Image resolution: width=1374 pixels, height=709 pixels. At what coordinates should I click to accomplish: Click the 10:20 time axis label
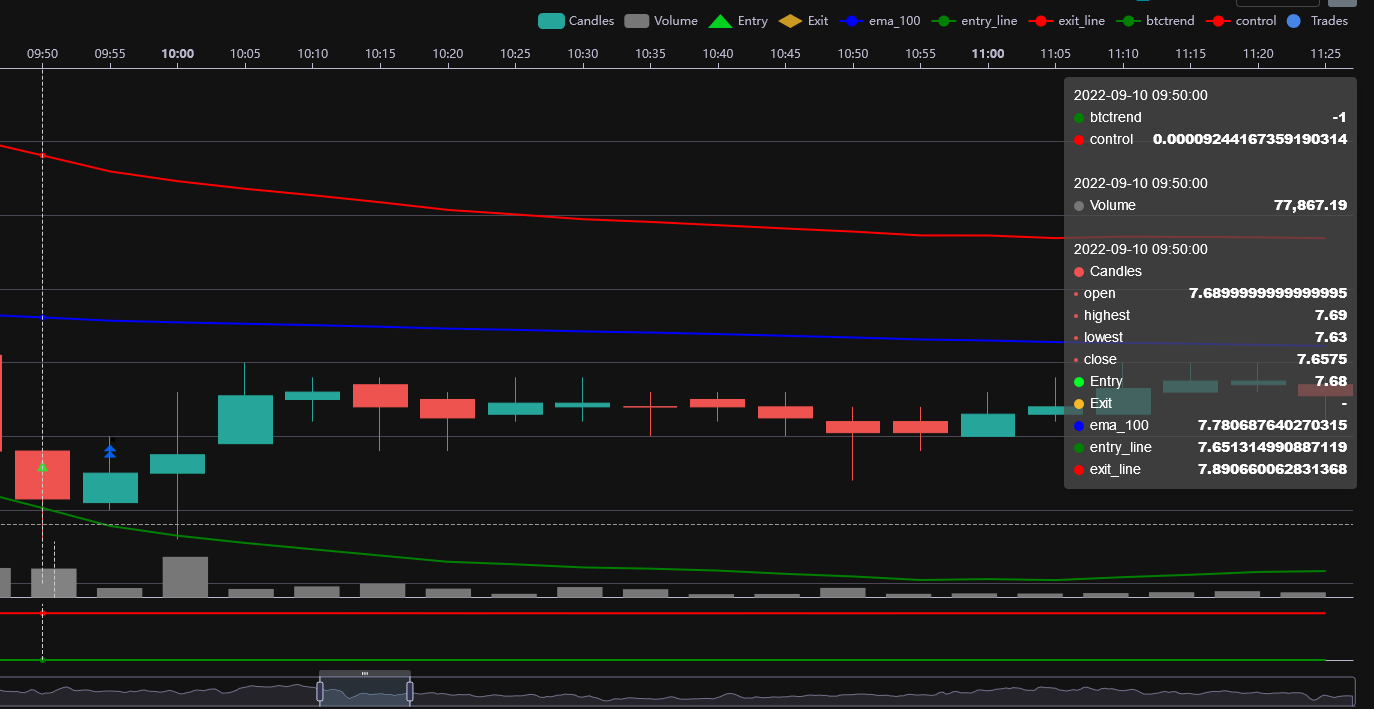coord(447,53)
